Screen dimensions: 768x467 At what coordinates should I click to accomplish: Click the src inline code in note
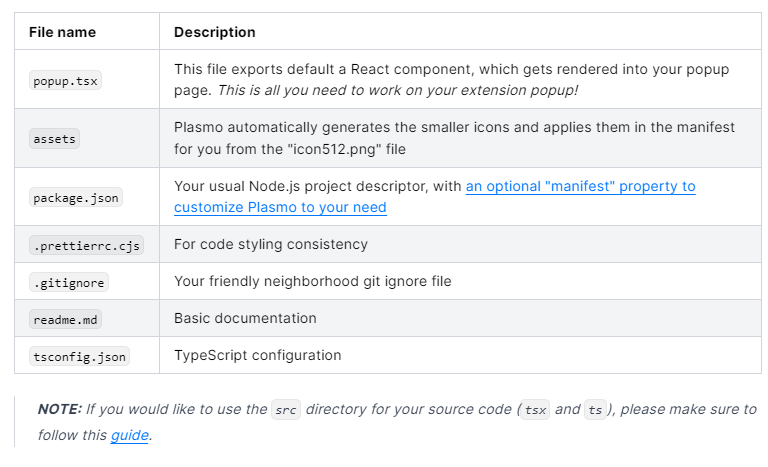coord(286,410)
